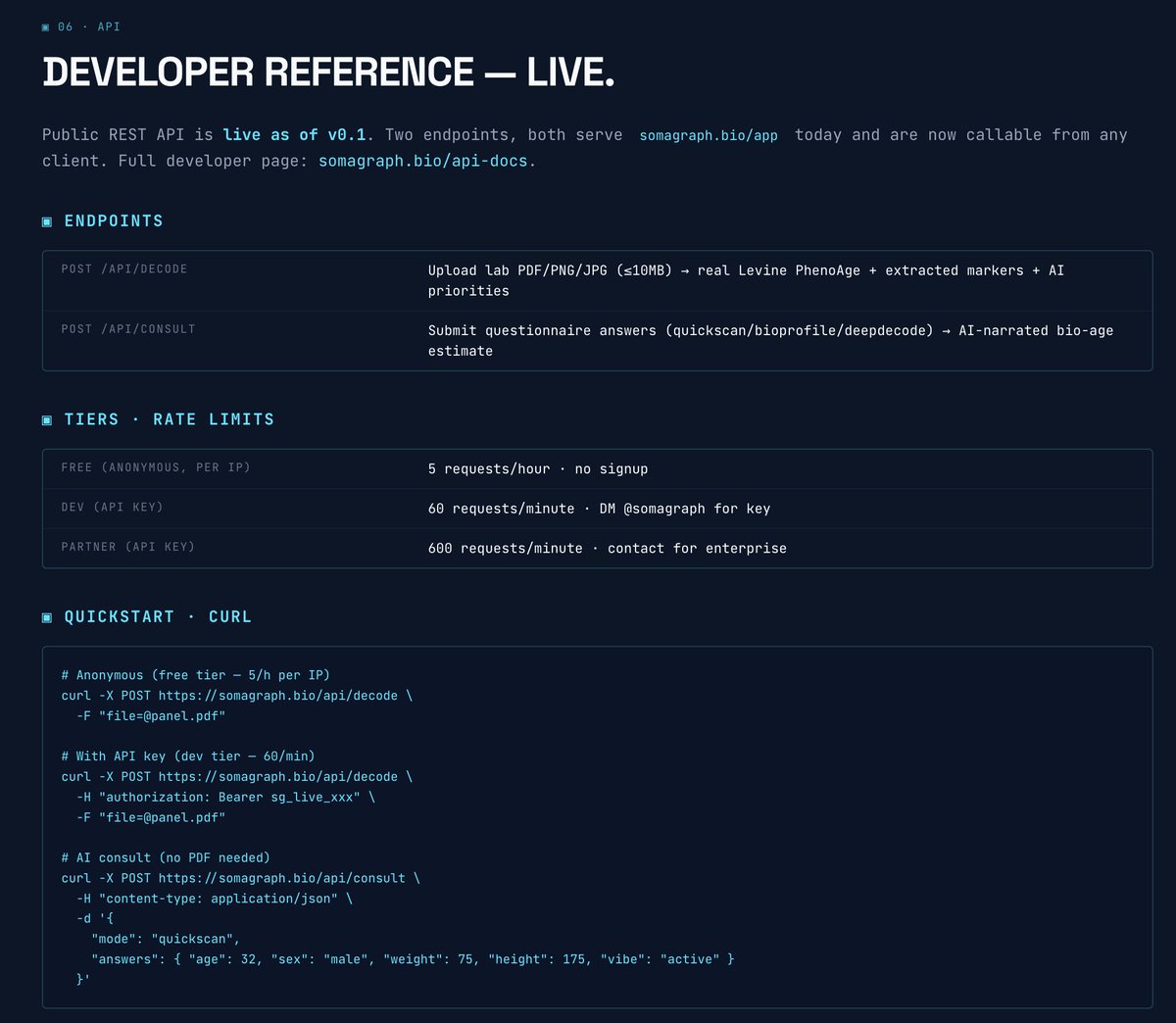Click the square icon beside QUICKSTART · CURL
Viewport: 1176px width, 1023px height.
click(x=47, y=617)
